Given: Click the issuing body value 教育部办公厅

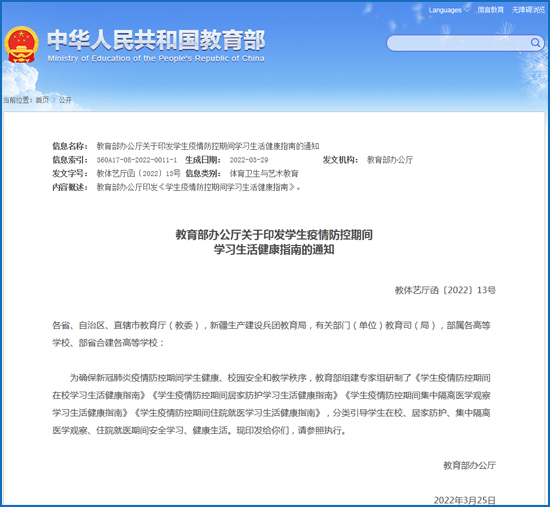Looking at the screenshot, I should (390, 160).
